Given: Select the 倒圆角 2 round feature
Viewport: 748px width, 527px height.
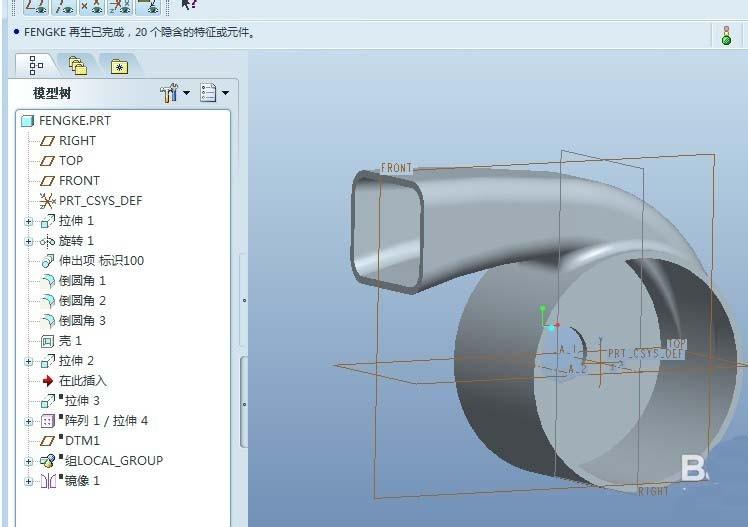Looking at the screenshot, I should [81, 301].
